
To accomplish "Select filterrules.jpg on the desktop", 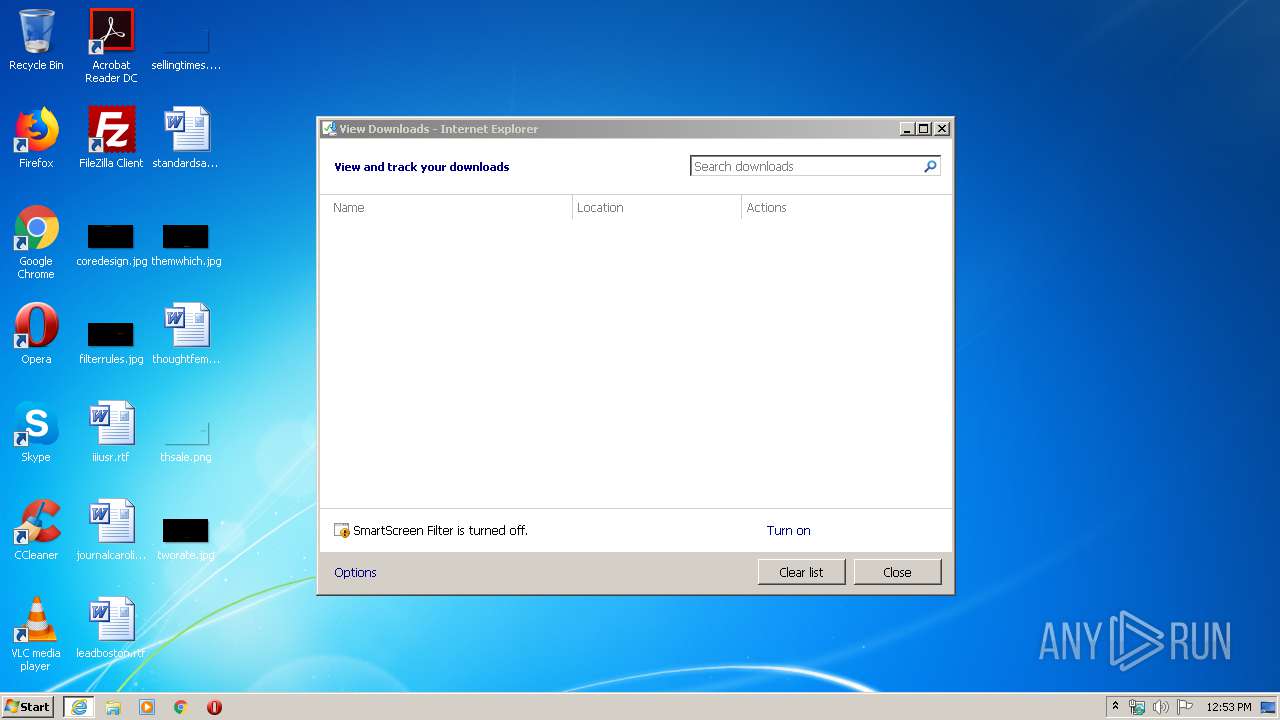I will pos(111,342).
